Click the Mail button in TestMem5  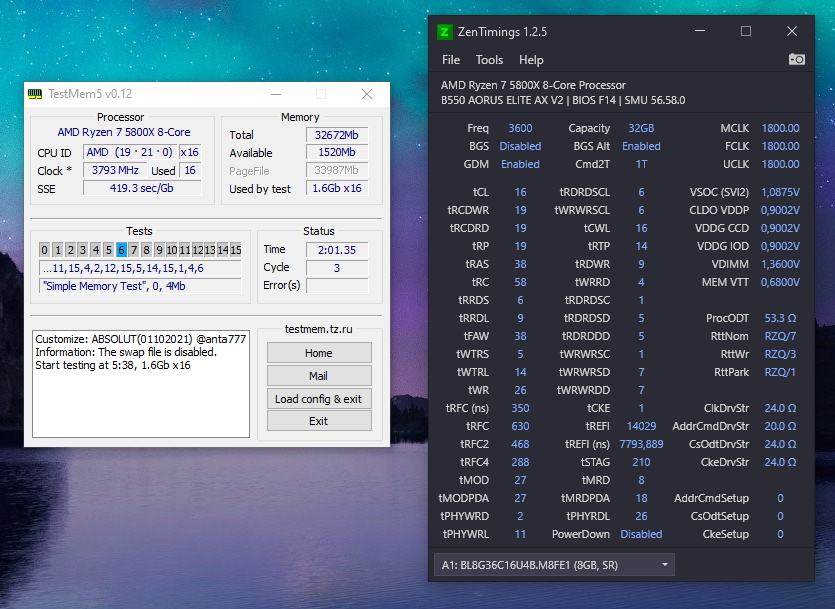[x=319, y=376]
